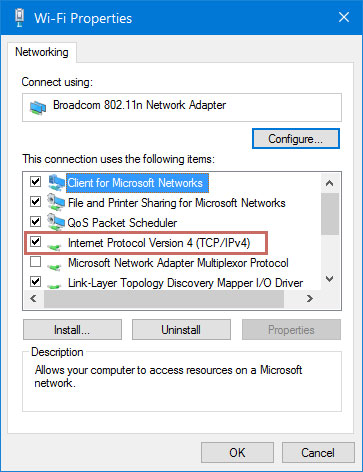The width and height of the screenshot is (363, 472).
Task: Click the File and Printer Sharing icon
Action: [56, 203]
